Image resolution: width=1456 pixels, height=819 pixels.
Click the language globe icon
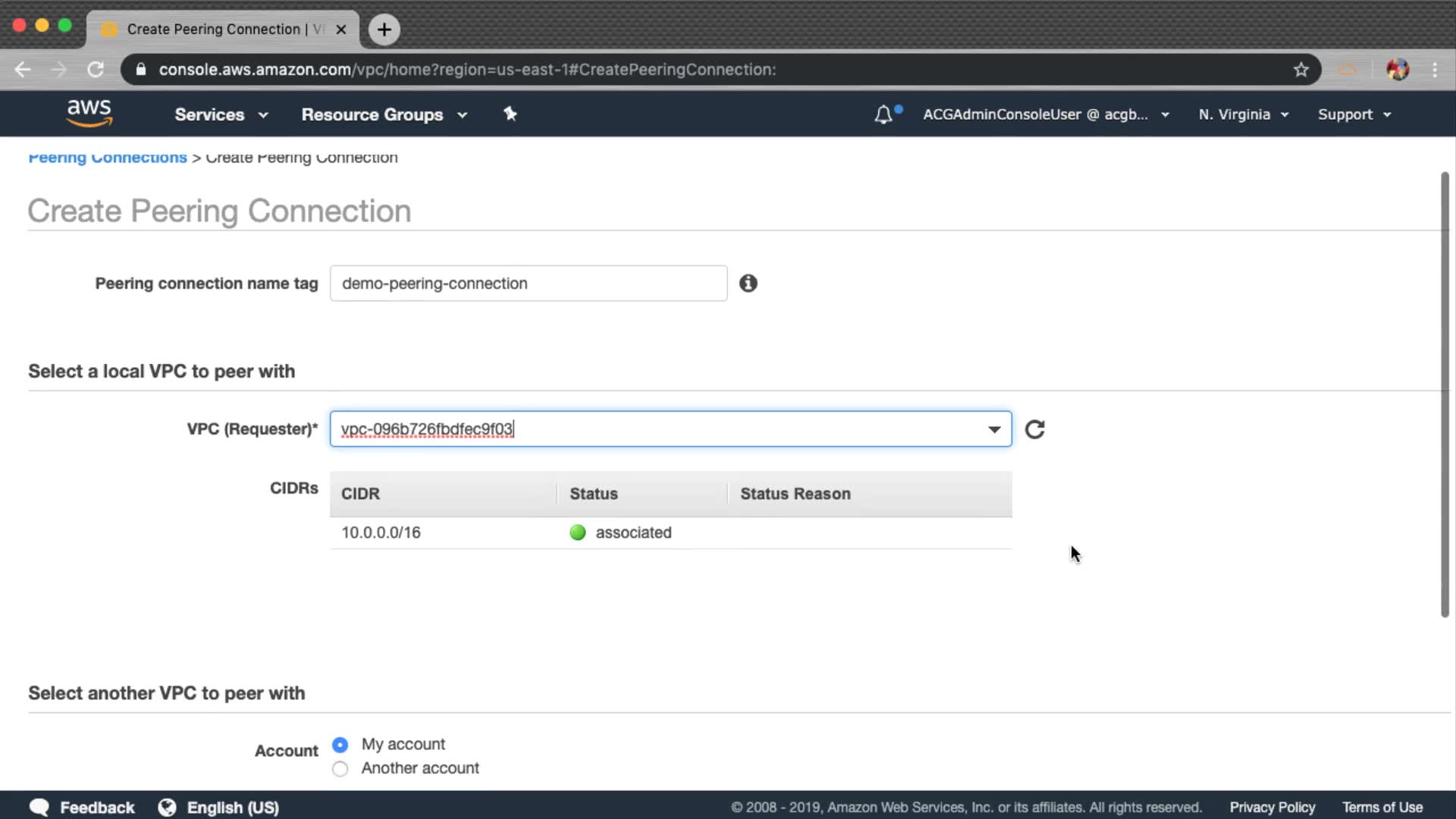tap(167, 808)
